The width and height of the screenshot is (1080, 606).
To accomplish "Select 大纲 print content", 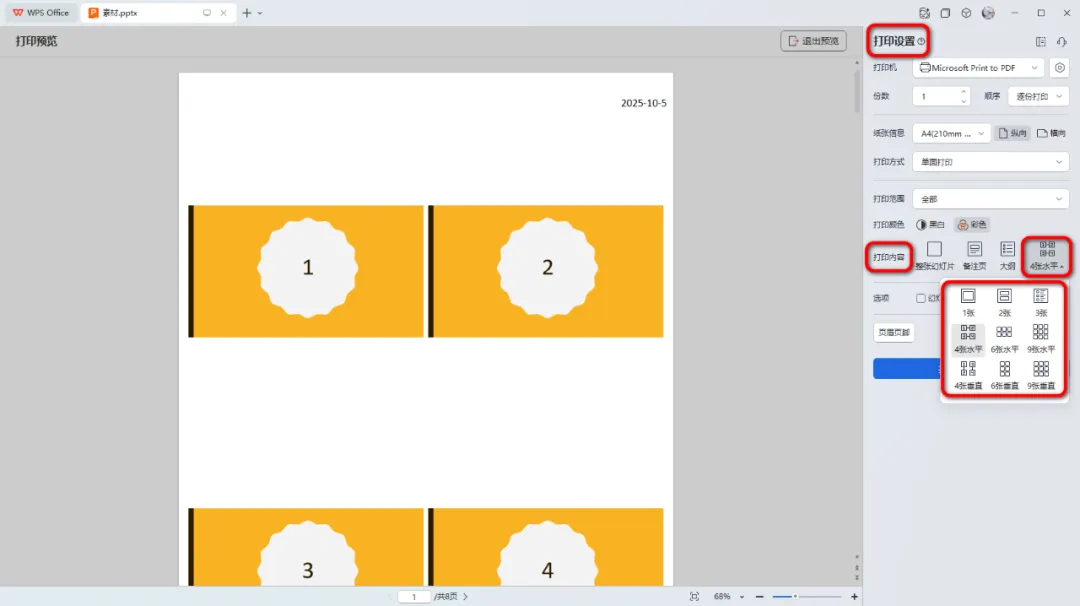I will coord(1008,255).
